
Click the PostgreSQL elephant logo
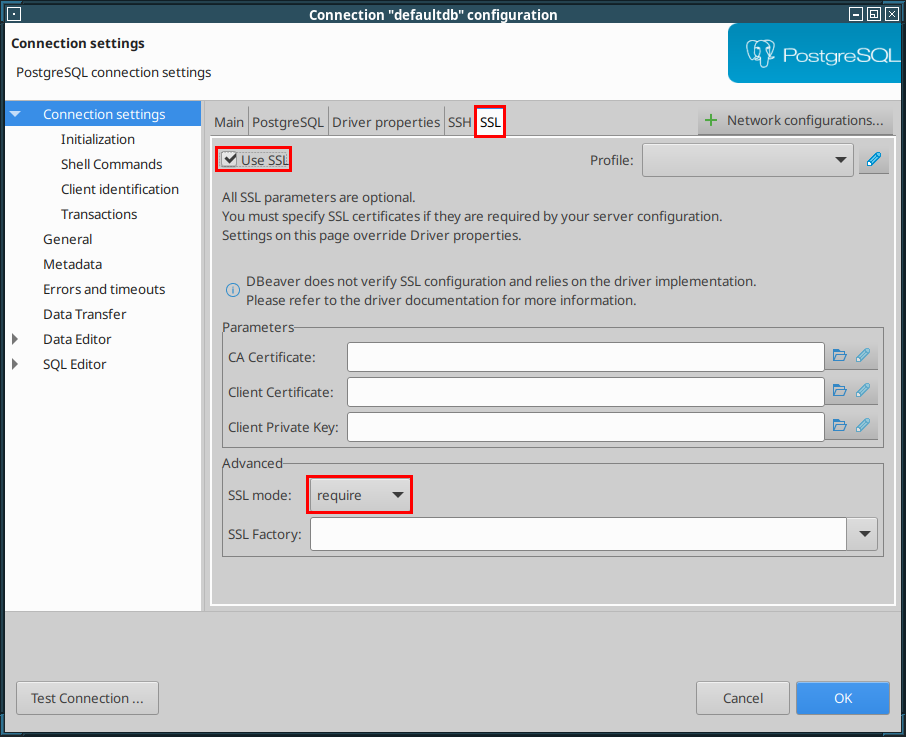[760, 54]
